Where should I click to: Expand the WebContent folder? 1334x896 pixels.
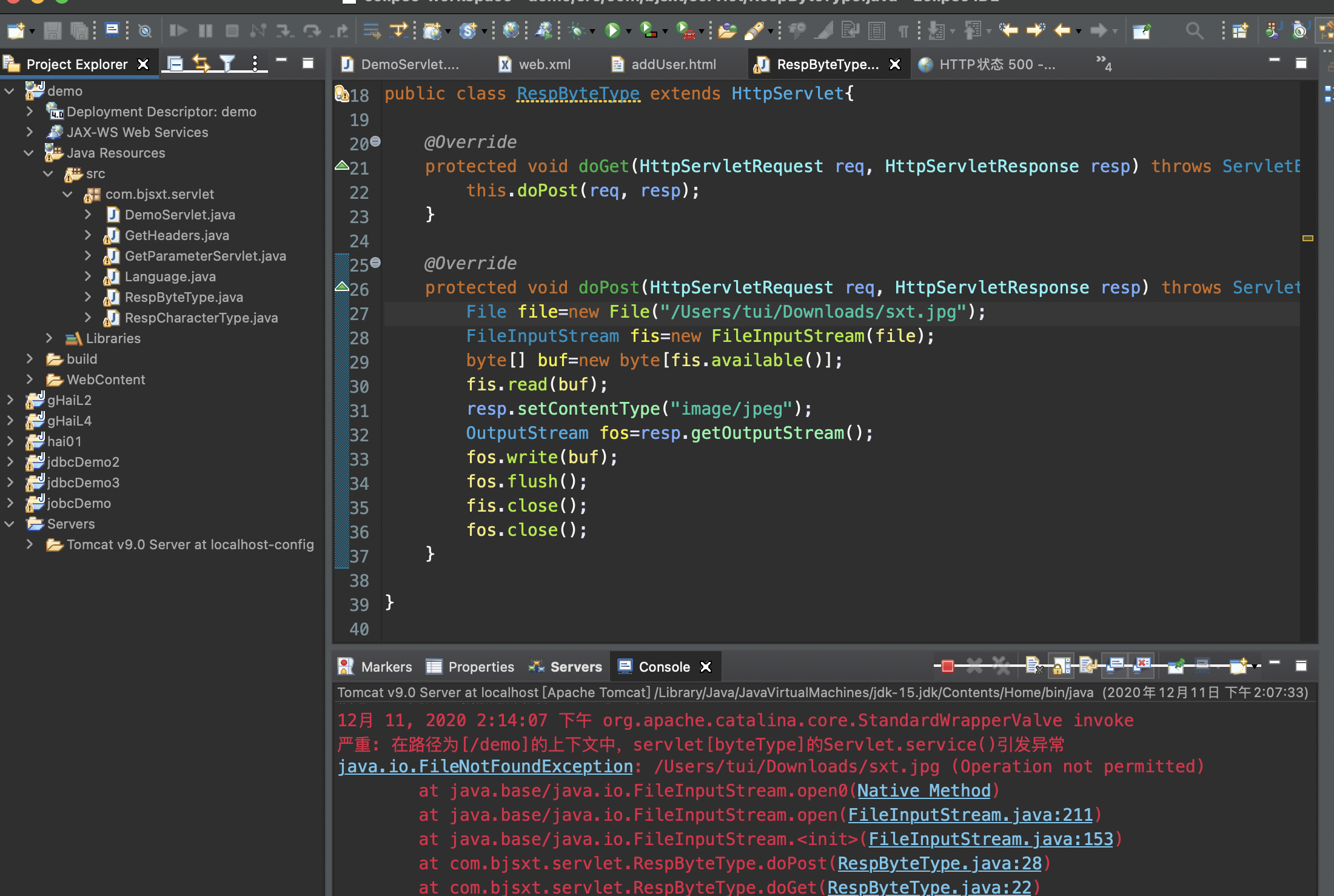click(29, 379)
